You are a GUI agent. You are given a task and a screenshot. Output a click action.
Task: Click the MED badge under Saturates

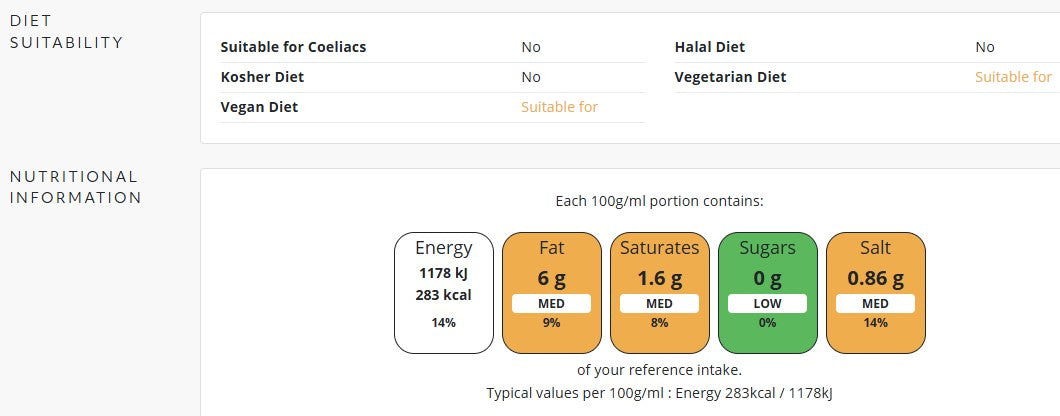click(660, 304)
